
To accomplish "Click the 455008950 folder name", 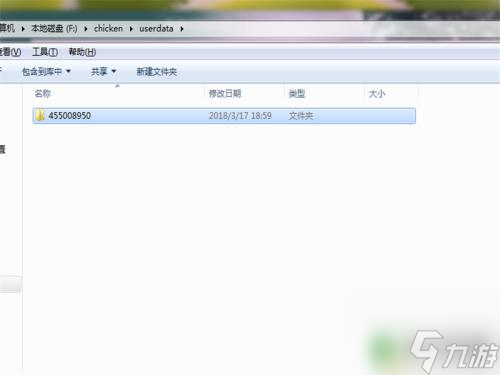I will [70, 116].
